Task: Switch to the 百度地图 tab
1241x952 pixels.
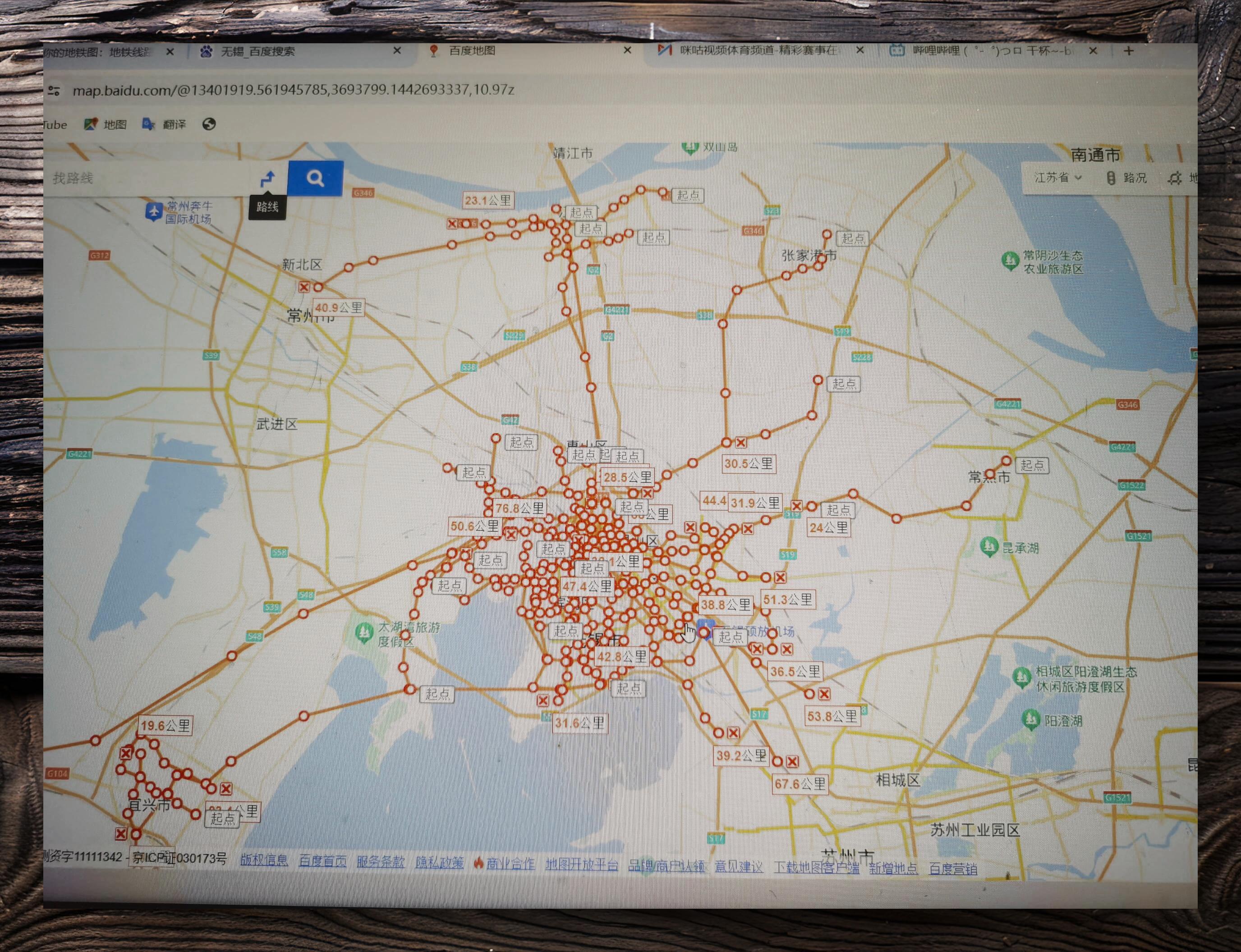Action: tap(530, 51)
